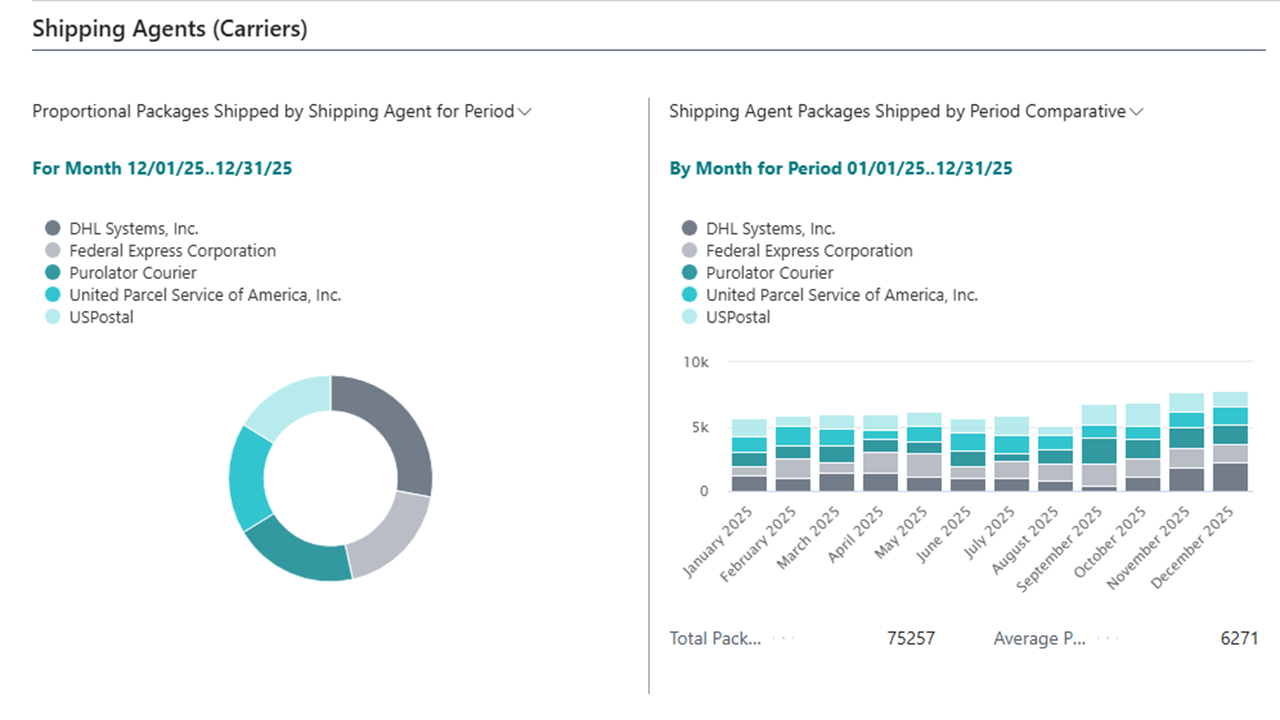Select the March 2025 stacked bar
The height and width of the screenshot is (720, 1280).
[x=837, y=453]
